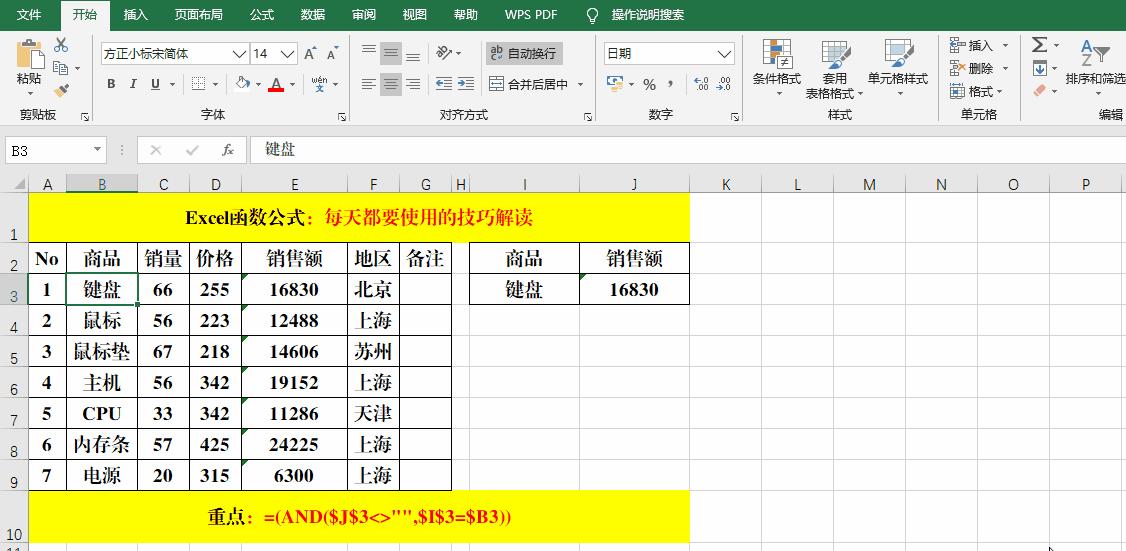Open font group dialog launcher
The width and height of the screenshot is (1126, 551).
coord(342,116)
